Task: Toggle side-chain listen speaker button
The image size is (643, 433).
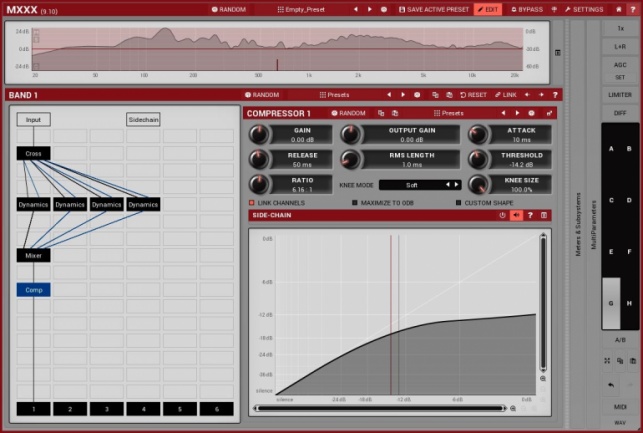Action: tap(516, 215)
